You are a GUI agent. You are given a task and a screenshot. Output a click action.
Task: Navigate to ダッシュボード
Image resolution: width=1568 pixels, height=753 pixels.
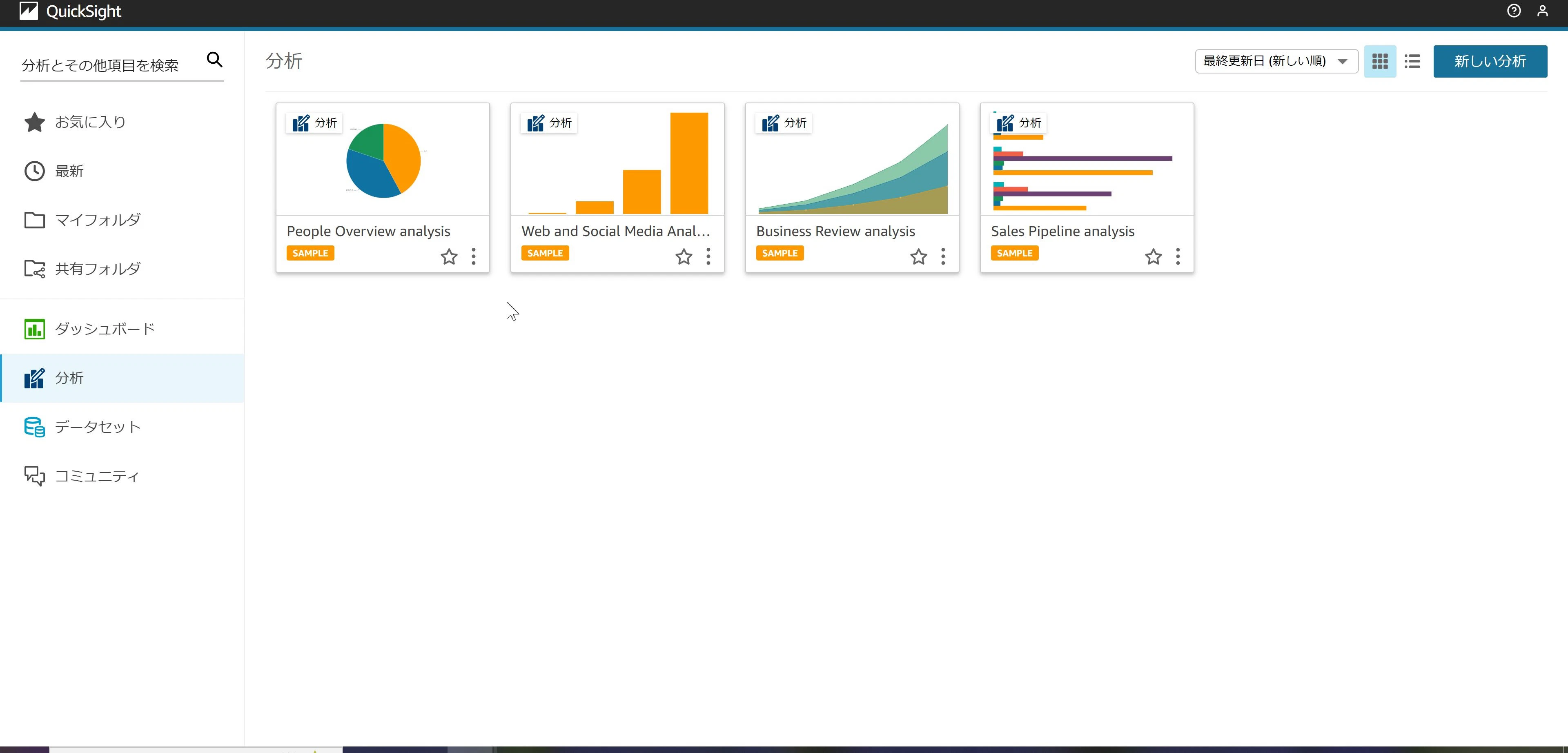tap(122, 329)
